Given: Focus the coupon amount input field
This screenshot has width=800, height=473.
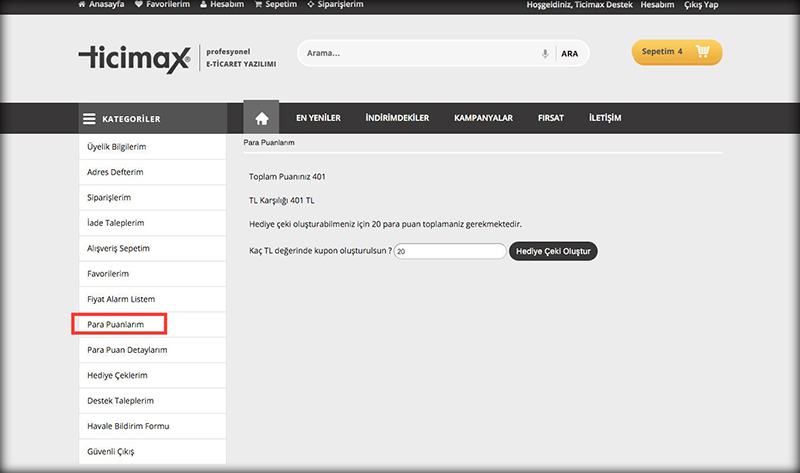Looking at the screenshot, I should [449, 251].
